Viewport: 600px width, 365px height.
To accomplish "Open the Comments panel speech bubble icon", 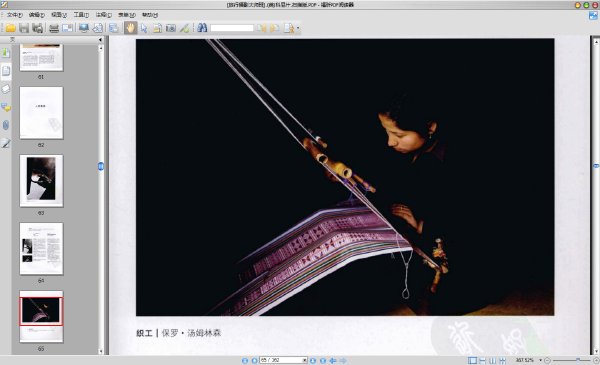I will pos(6,107).
